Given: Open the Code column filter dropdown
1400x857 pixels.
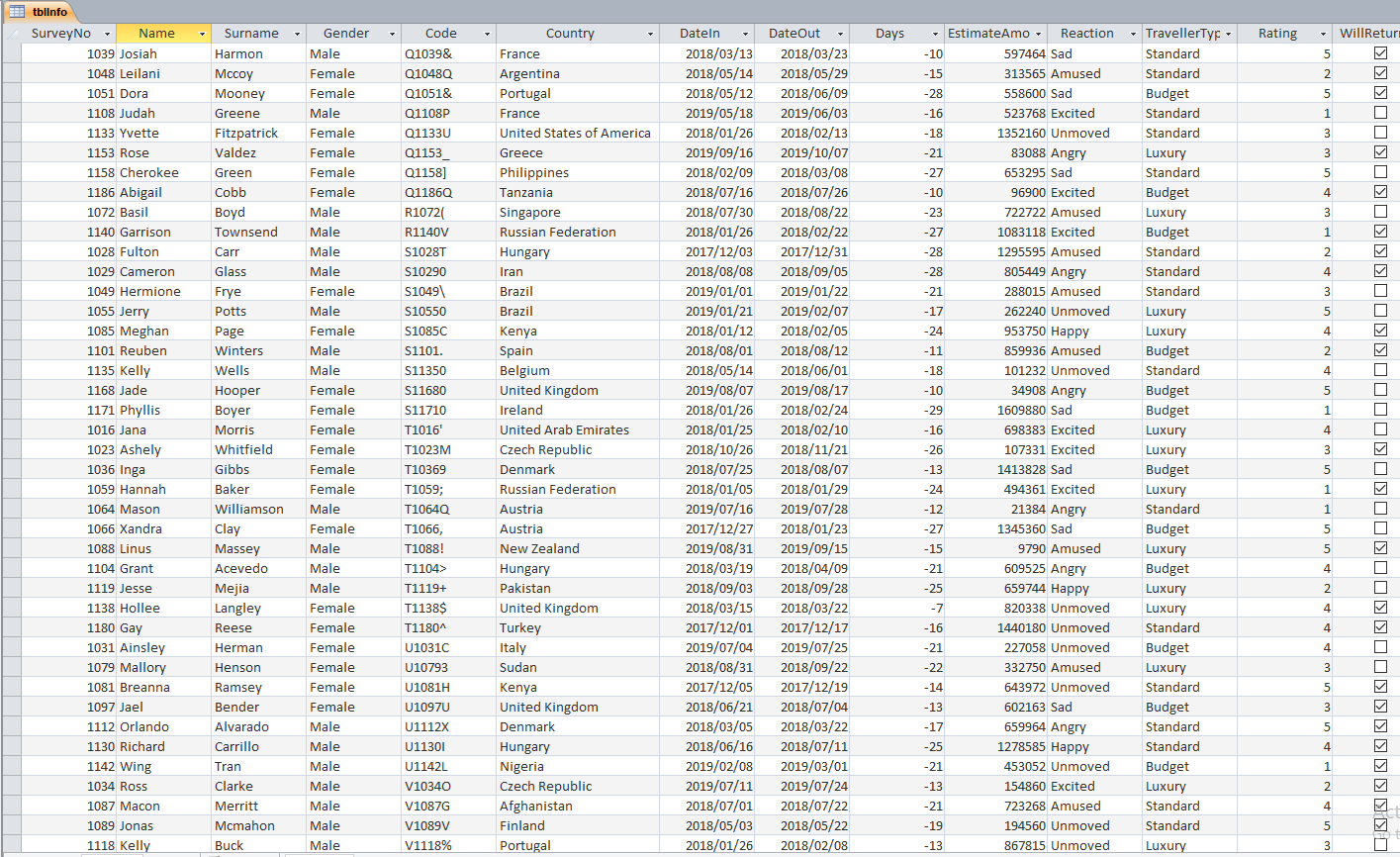Looking at the screenshot, I should click(487, 34).
